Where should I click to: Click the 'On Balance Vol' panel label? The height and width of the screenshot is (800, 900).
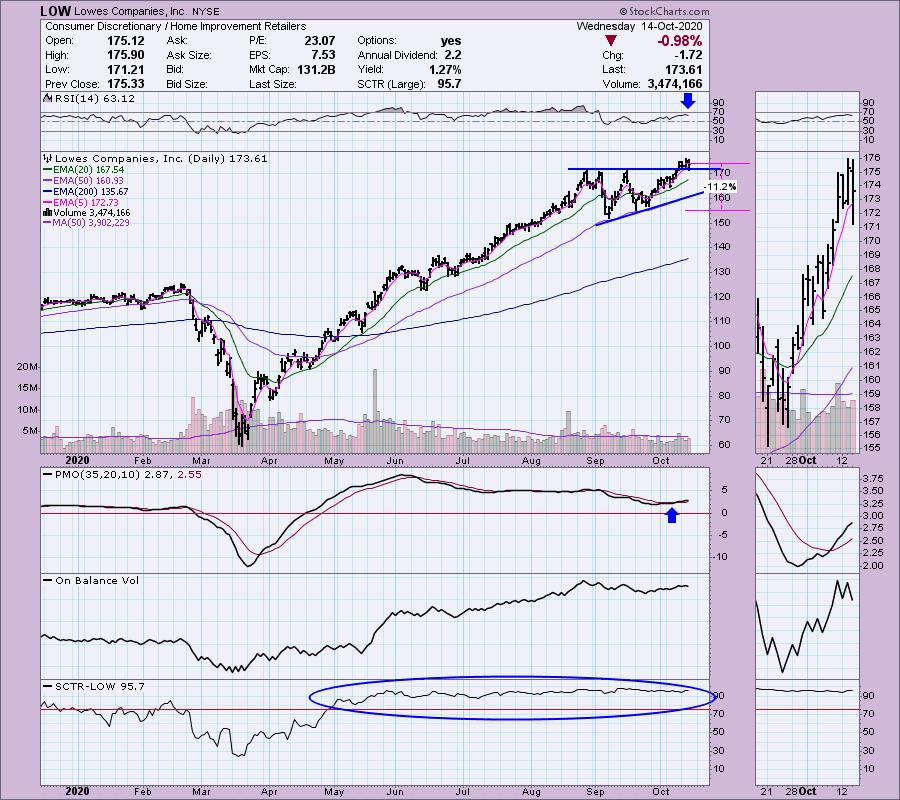click(97, 580)
